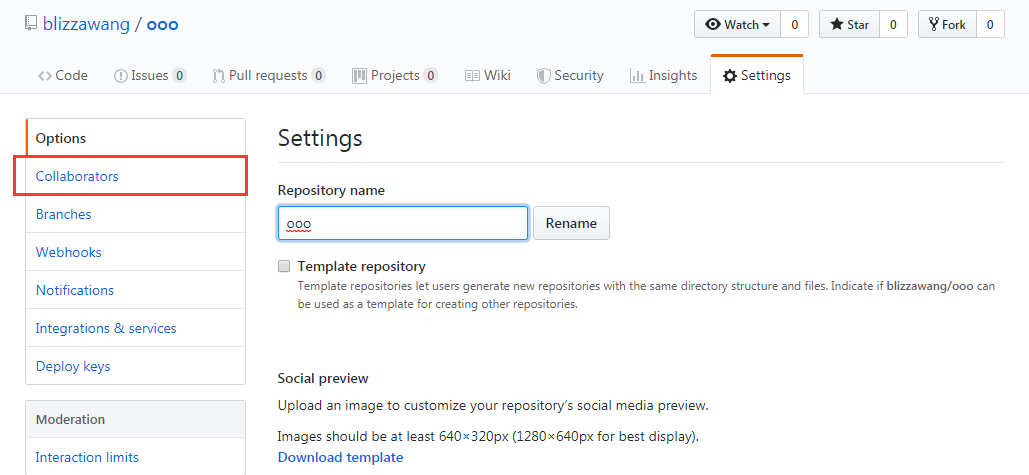Star the ooo repository
The width and height of the screenshot is (1029, 475).
coord(849,25)
